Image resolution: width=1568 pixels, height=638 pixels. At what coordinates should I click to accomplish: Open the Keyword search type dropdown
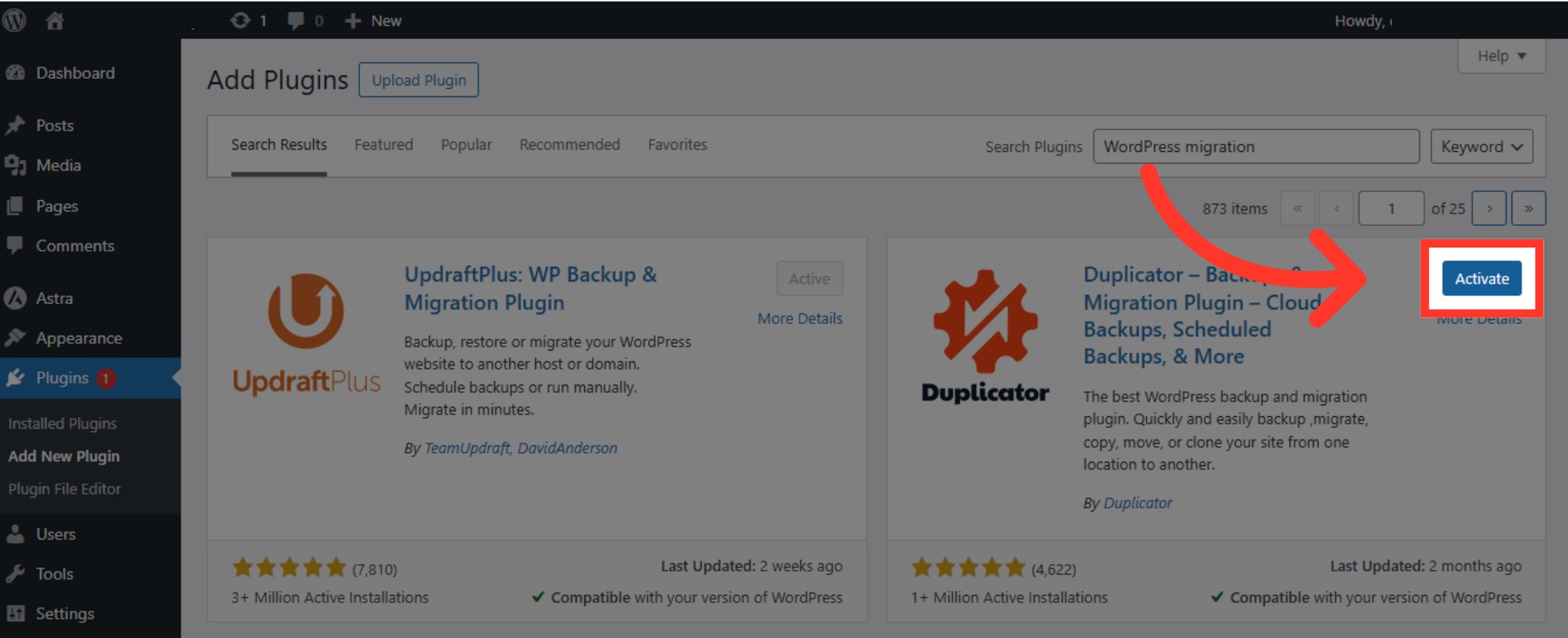click(x=1481, y=147)
